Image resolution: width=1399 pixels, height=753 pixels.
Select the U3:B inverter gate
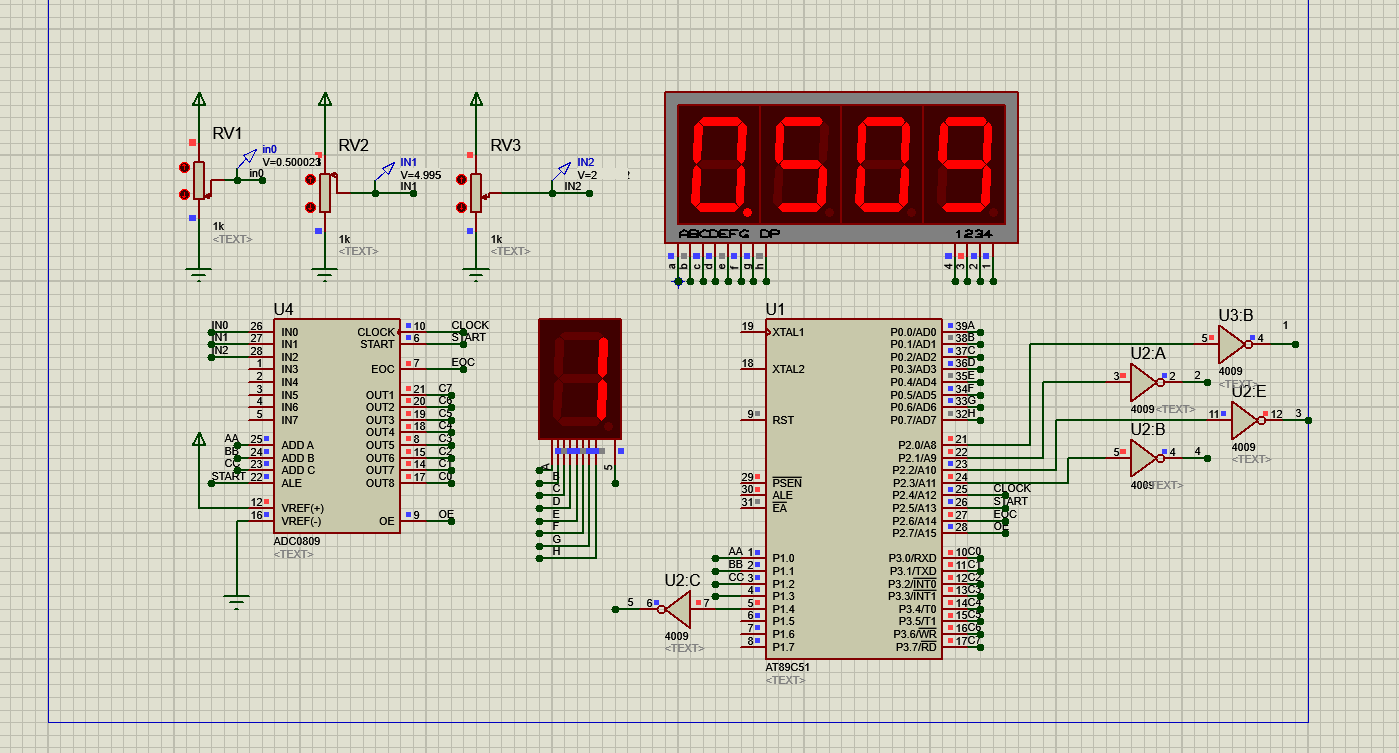[1234, 344]
